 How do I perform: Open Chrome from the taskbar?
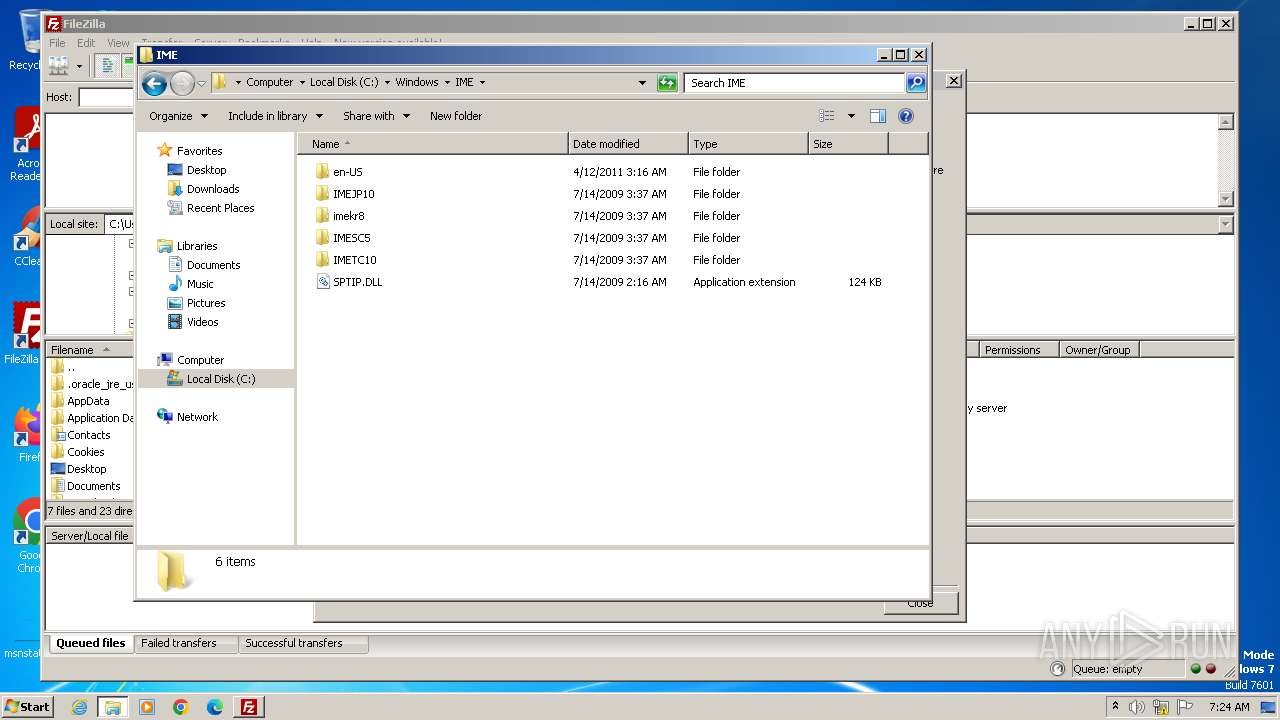coord(181,707)
